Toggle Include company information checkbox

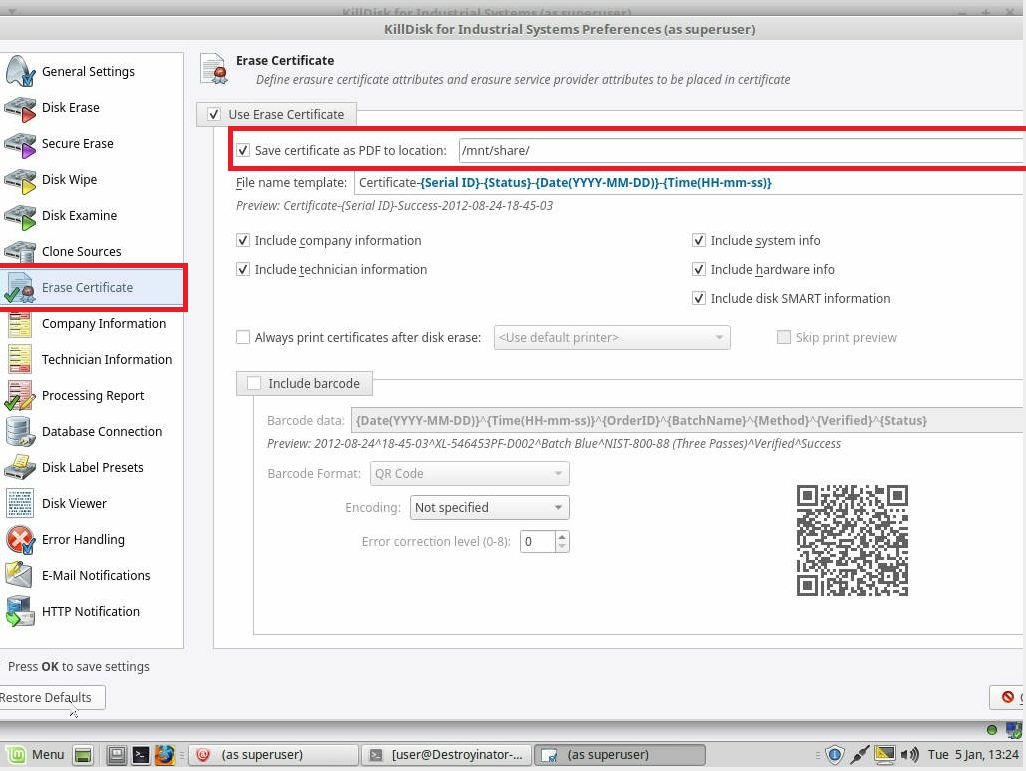tap(243, 240)
